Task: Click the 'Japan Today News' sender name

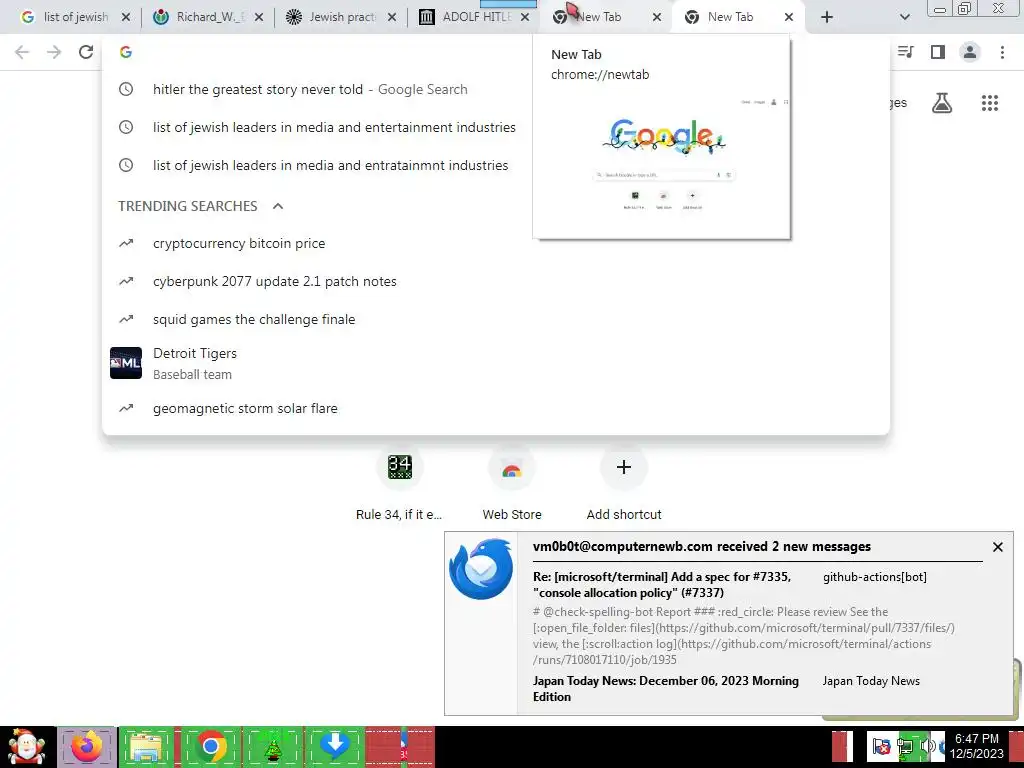Action: click(871, 680)
